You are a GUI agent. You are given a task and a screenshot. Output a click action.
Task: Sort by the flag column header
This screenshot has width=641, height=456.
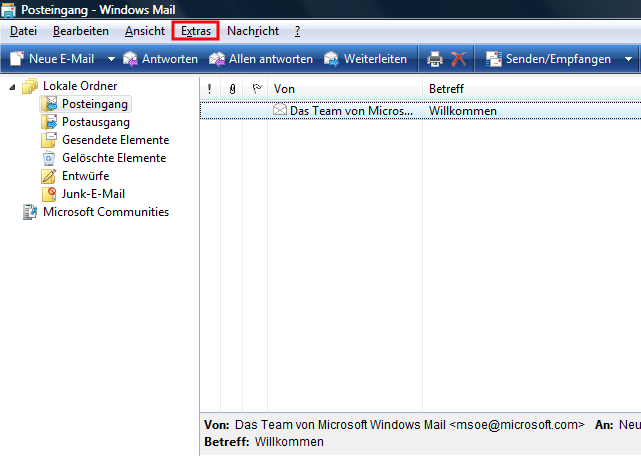click(255, 89)
